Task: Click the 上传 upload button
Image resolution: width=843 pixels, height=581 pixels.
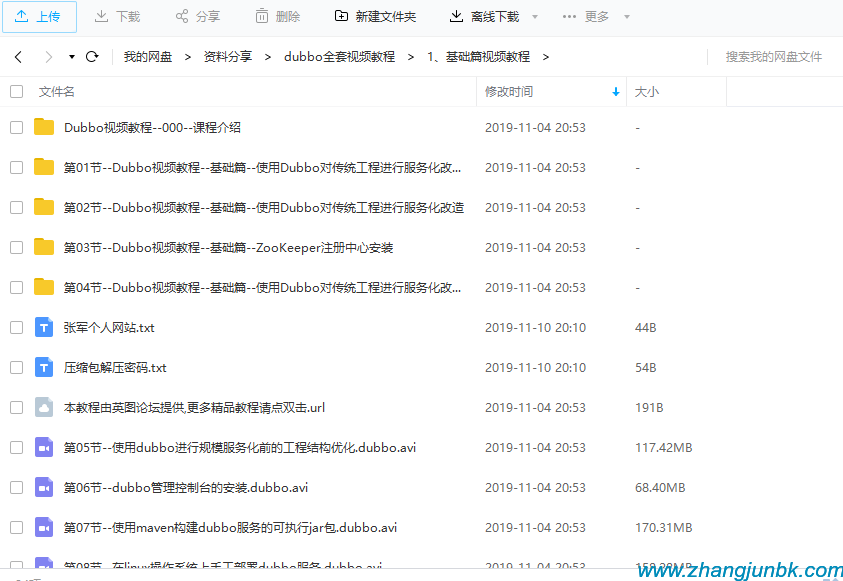Action: 39,17
